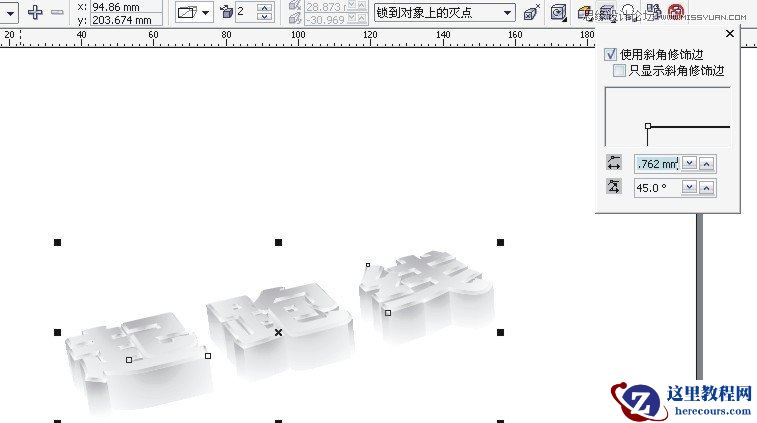The image size is (757, 423).
Task: Open the extrude rotation icon
Action: coord(558,12)
